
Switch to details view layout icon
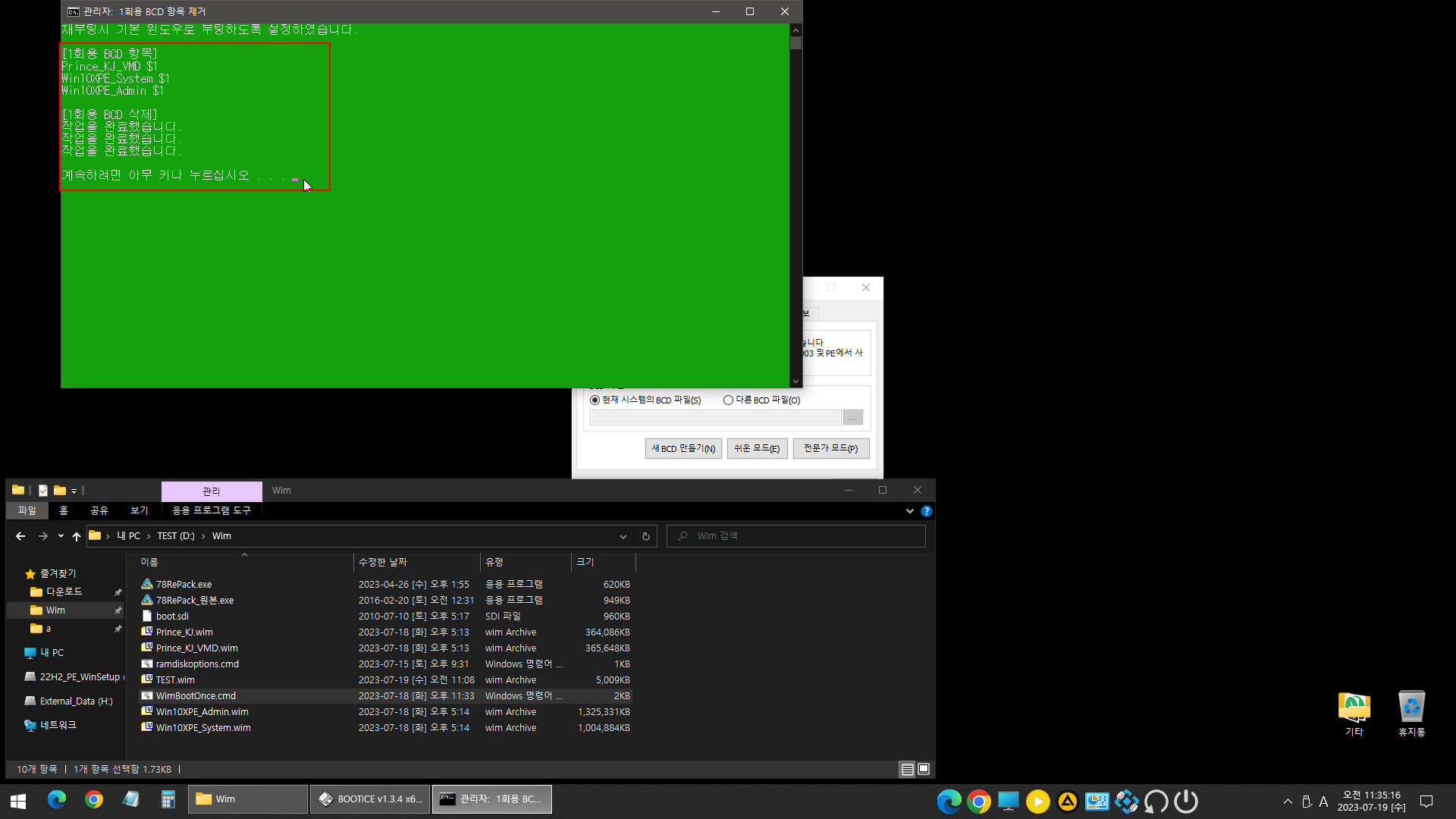[907, 770]
